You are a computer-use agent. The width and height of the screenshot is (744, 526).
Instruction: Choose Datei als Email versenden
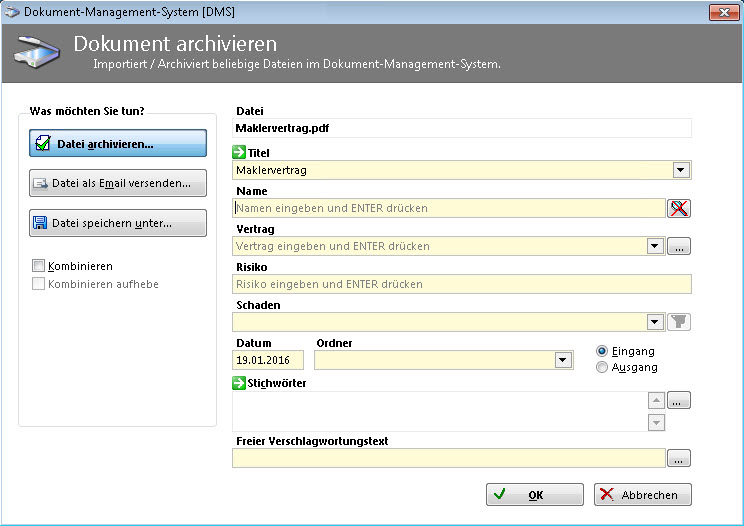118,183
